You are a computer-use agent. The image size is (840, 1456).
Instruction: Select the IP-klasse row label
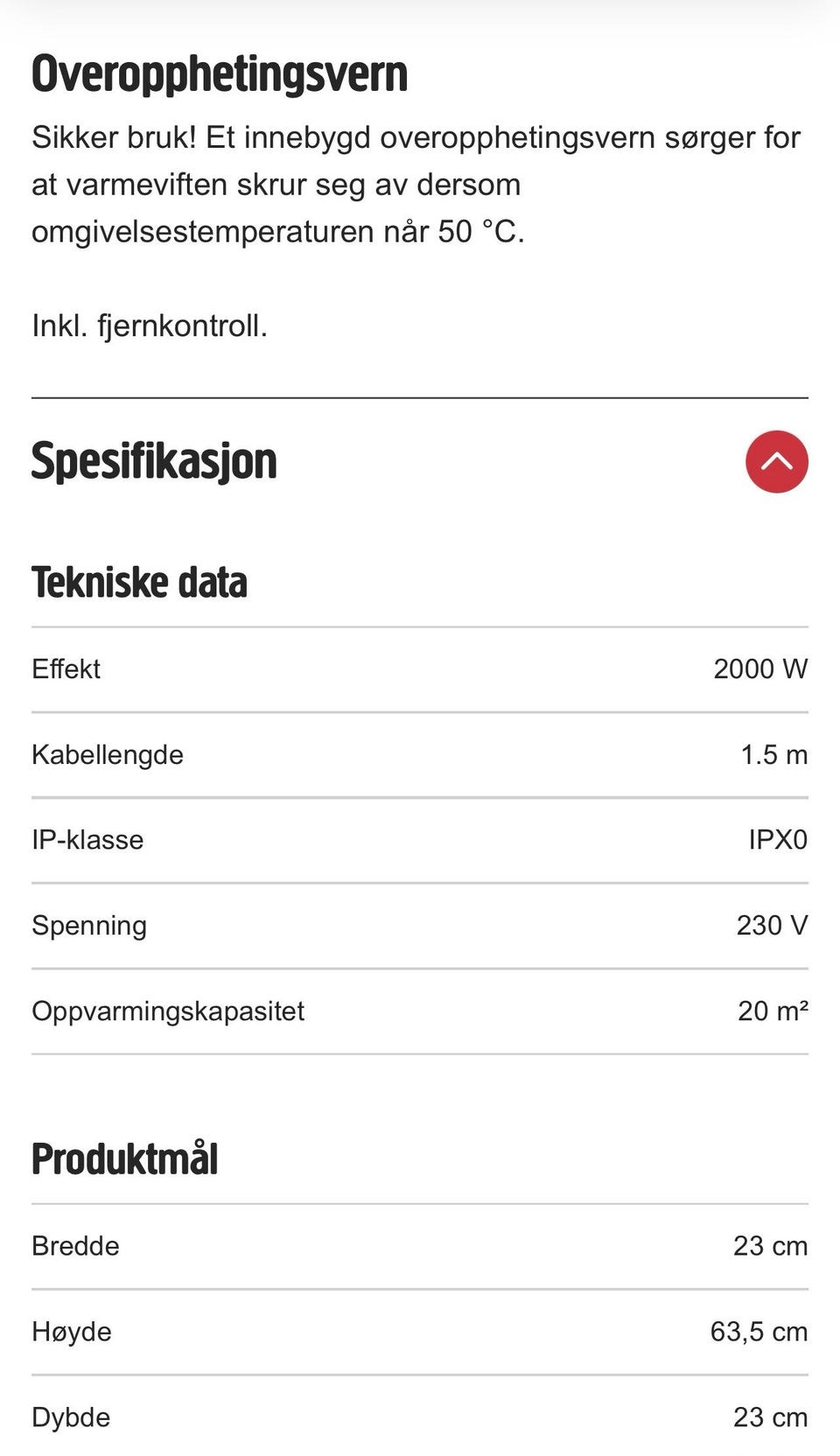tap(87, 839)
